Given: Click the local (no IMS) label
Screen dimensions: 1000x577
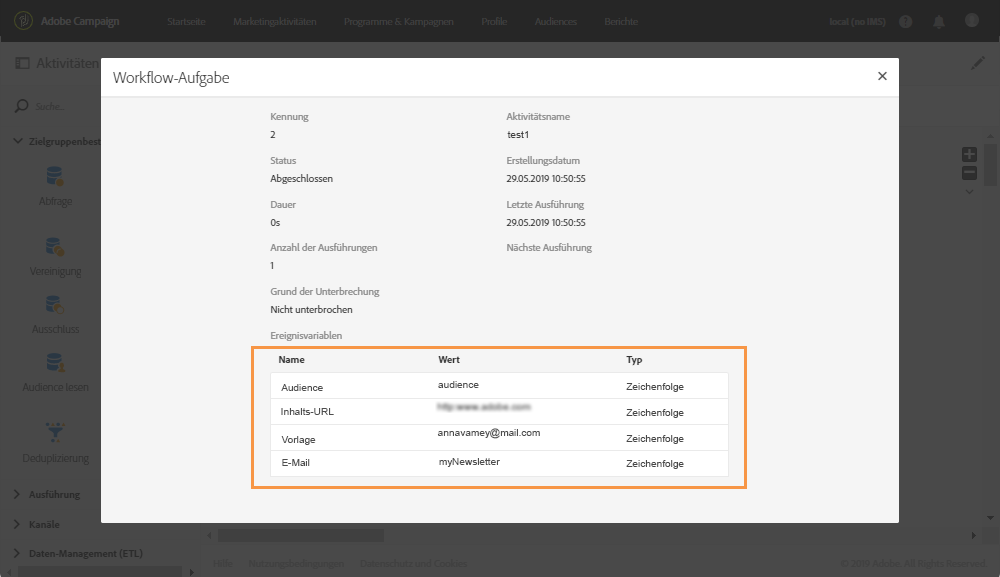Looking at the screenshot, I should click(x=857, y=22).
